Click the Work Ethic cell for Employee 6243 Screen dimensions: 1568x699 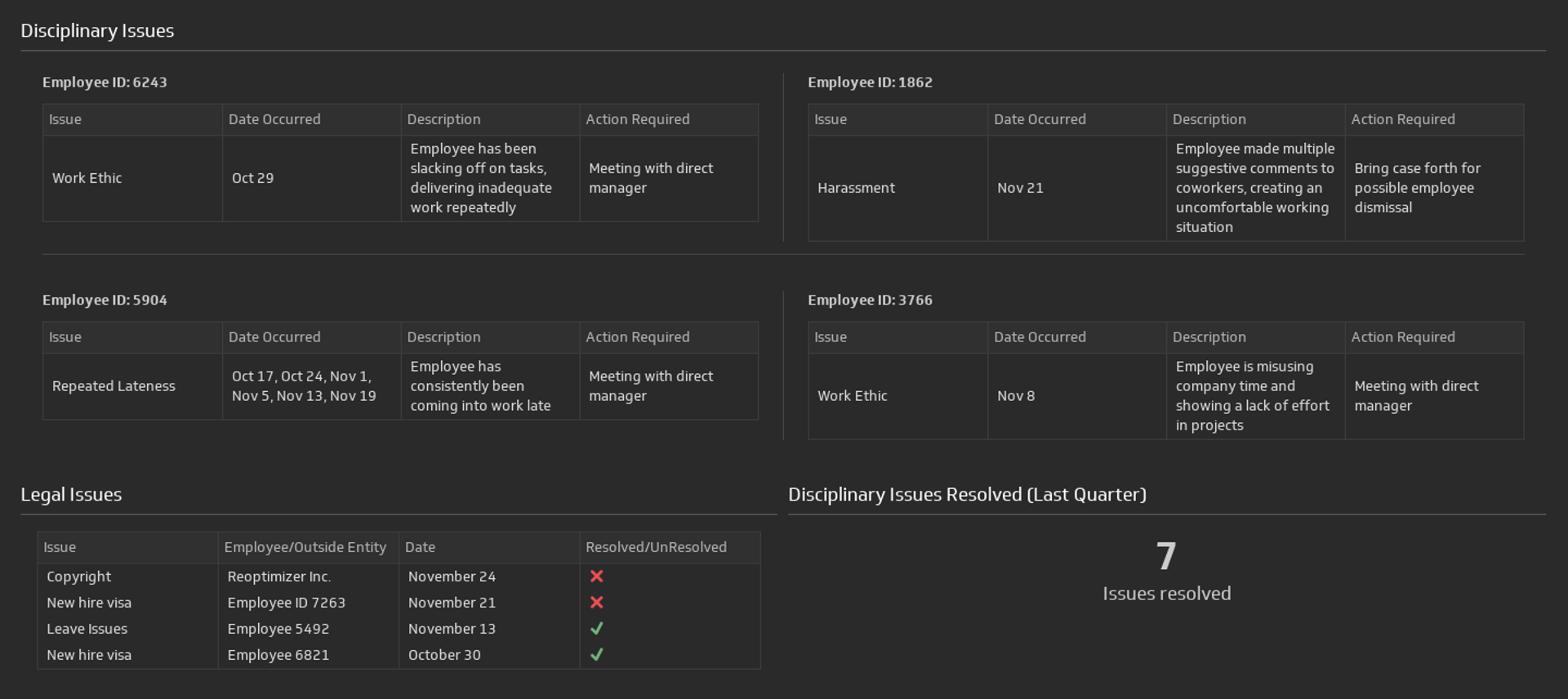point(132,178)
